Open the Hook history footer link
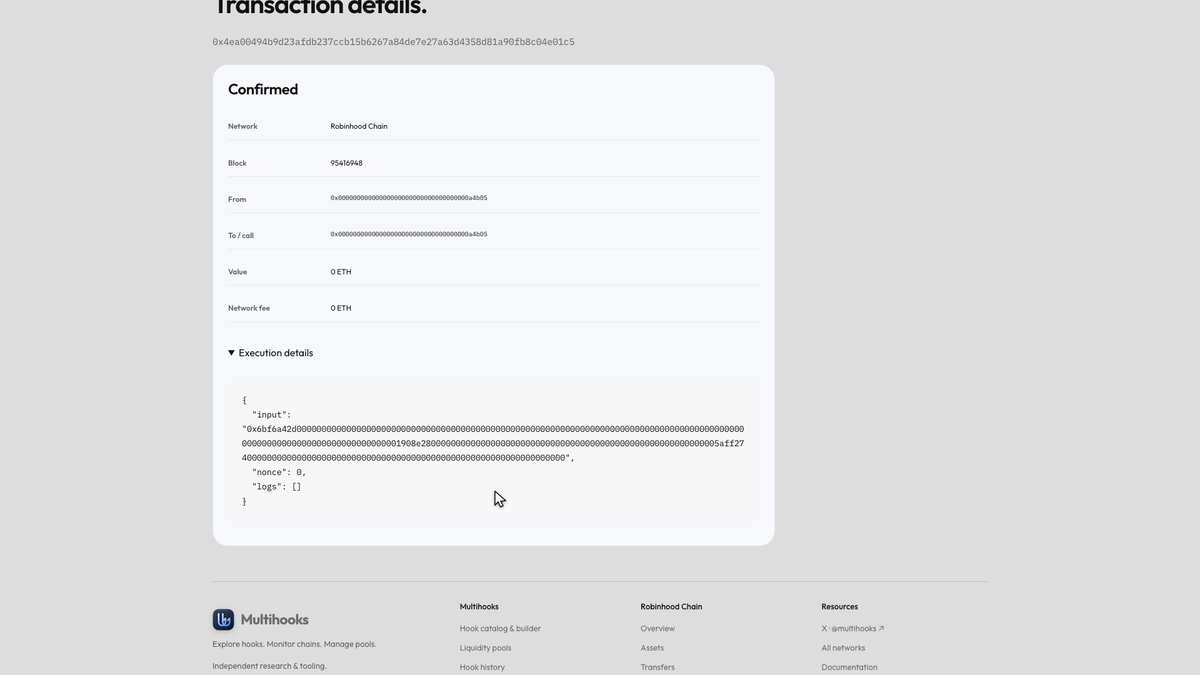 tap(482, 667)
